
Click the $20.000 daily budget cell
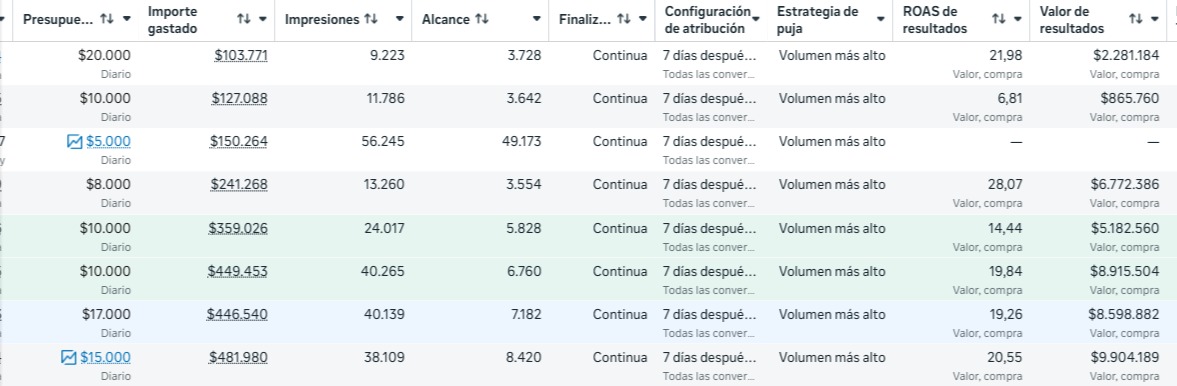(104, 55)
